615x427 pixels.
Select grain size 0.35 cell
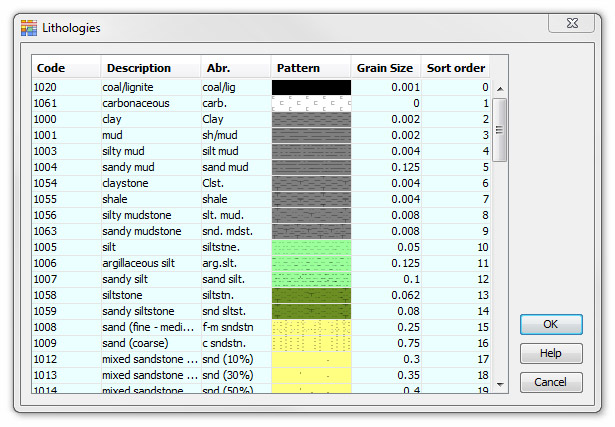(x=386, y=376)
